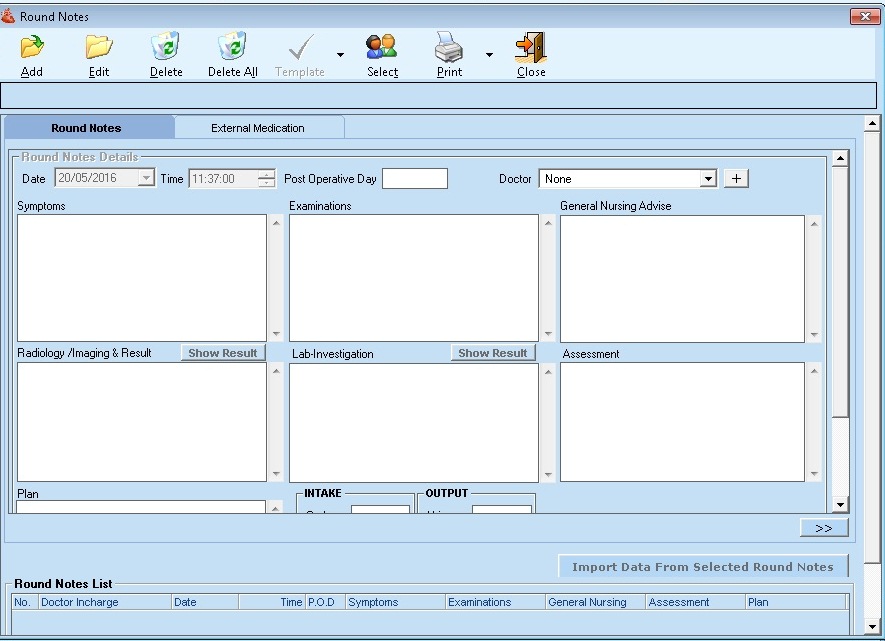
Task: Click the plus button beside Doctor
Action: point(735,179)
